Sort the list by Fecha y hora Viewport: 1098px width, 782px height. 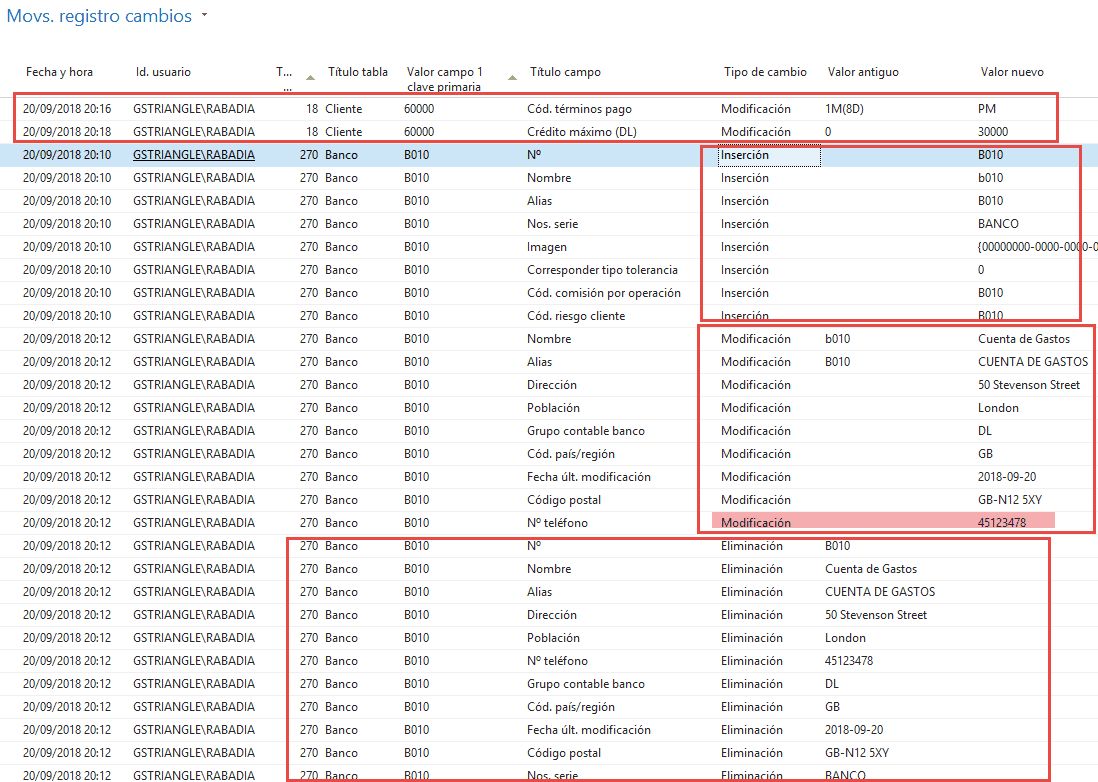coord(58,71)
